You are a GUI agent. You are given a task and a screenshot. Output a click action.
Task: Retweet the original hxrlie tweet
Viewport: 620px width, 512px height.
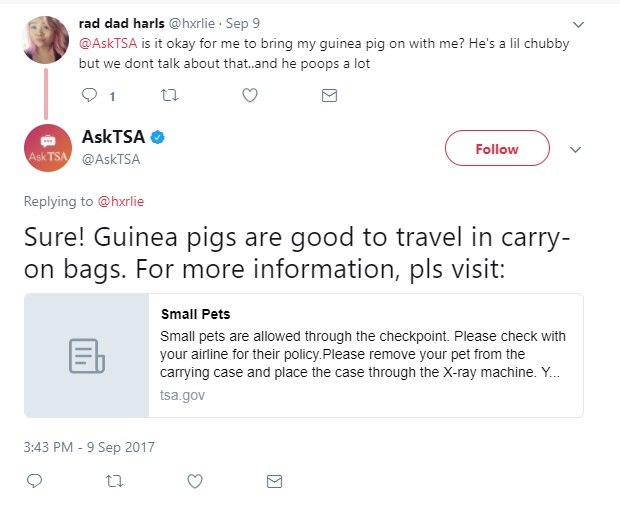169,96
